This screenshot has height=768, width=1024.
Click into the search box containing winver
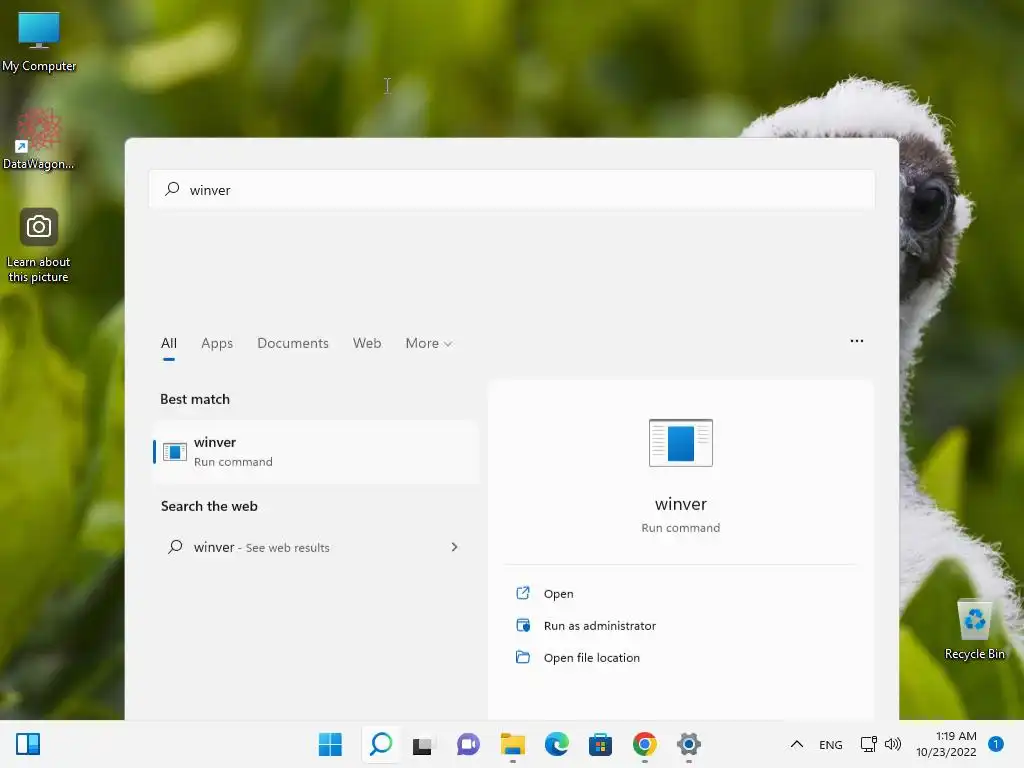pyautogui.click(x=512, y=189)
